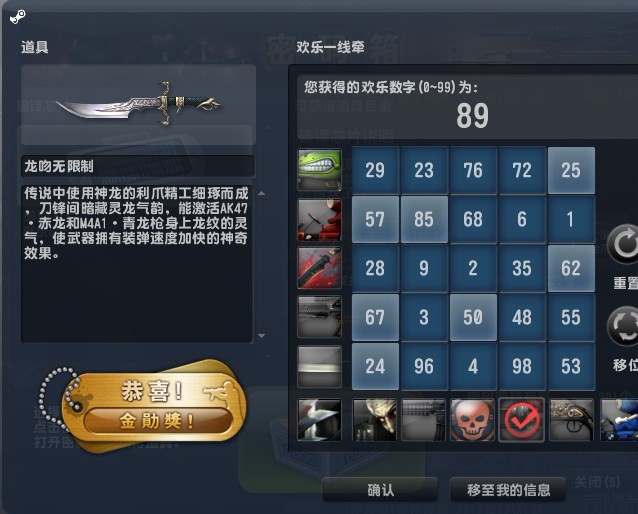Click the 移位 shift rotate-arrows icon

[x=623, y=328]
